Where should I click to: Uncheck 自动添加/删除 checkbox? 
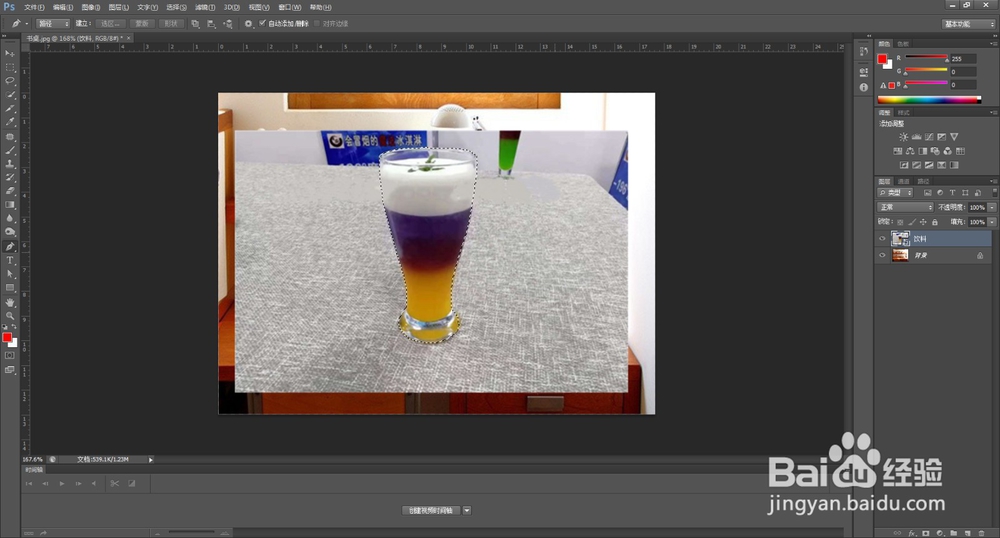point(262,24)
